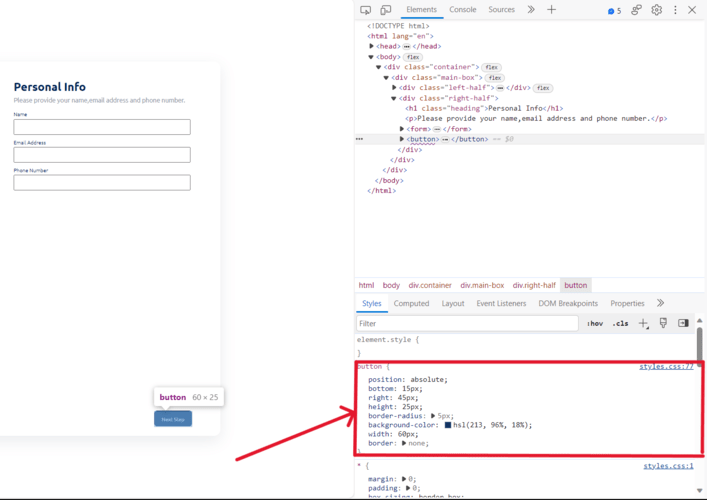Toggle .cls class editor

pos(620,323)
